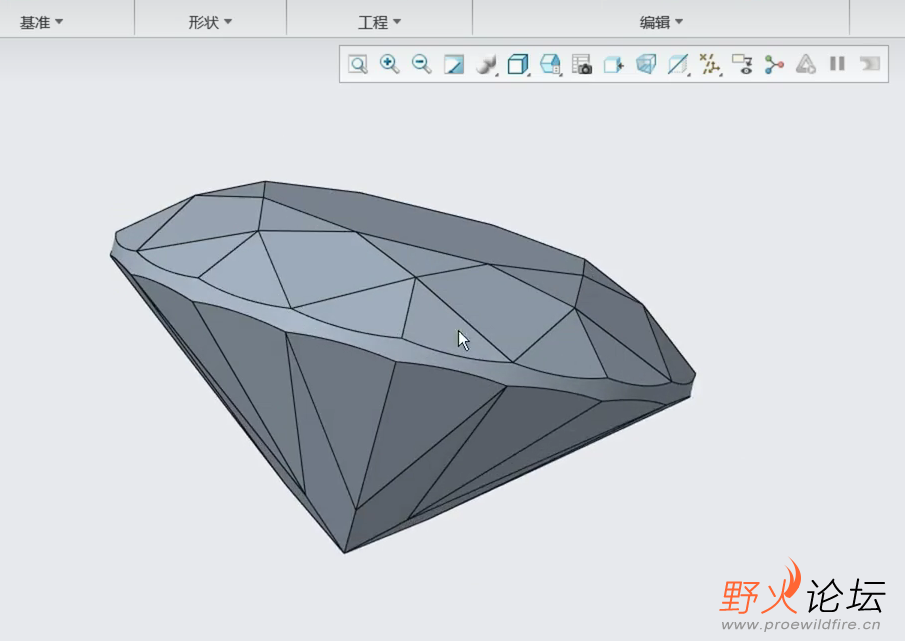Viewport: 905px width, 641px height.
Task: Toggle the annotation display eye icon
Action: click(742, 64)
